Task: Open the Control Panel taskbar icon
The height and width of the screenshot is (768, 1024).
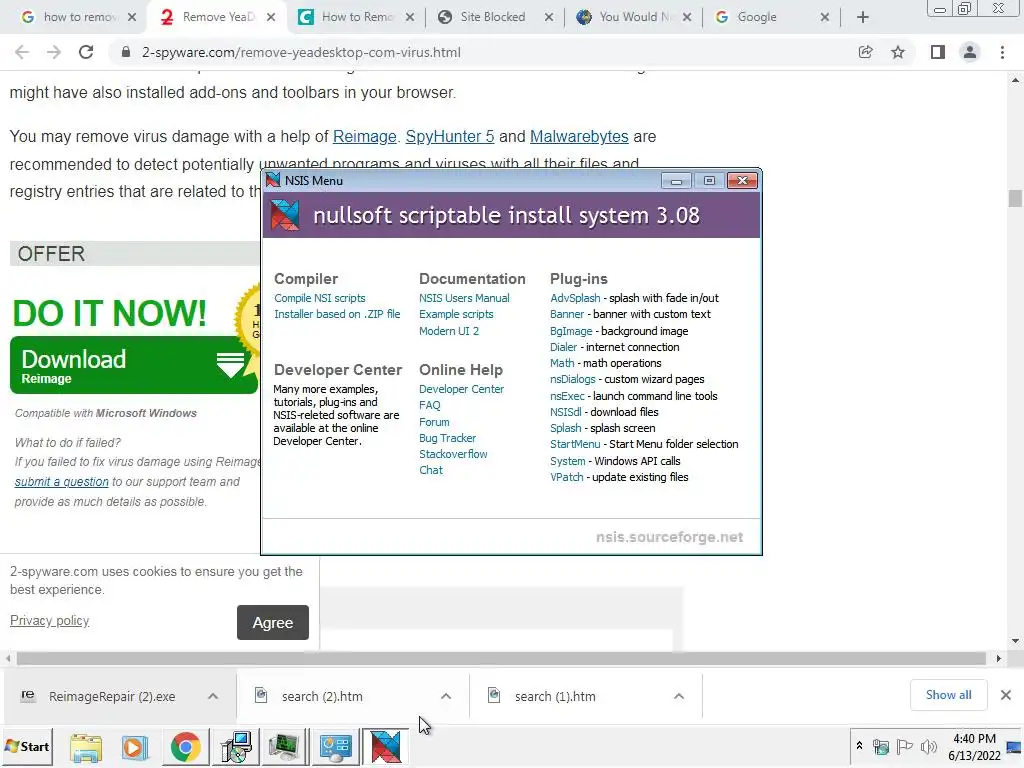Action: pyautogui.click(x=336, y=747)
